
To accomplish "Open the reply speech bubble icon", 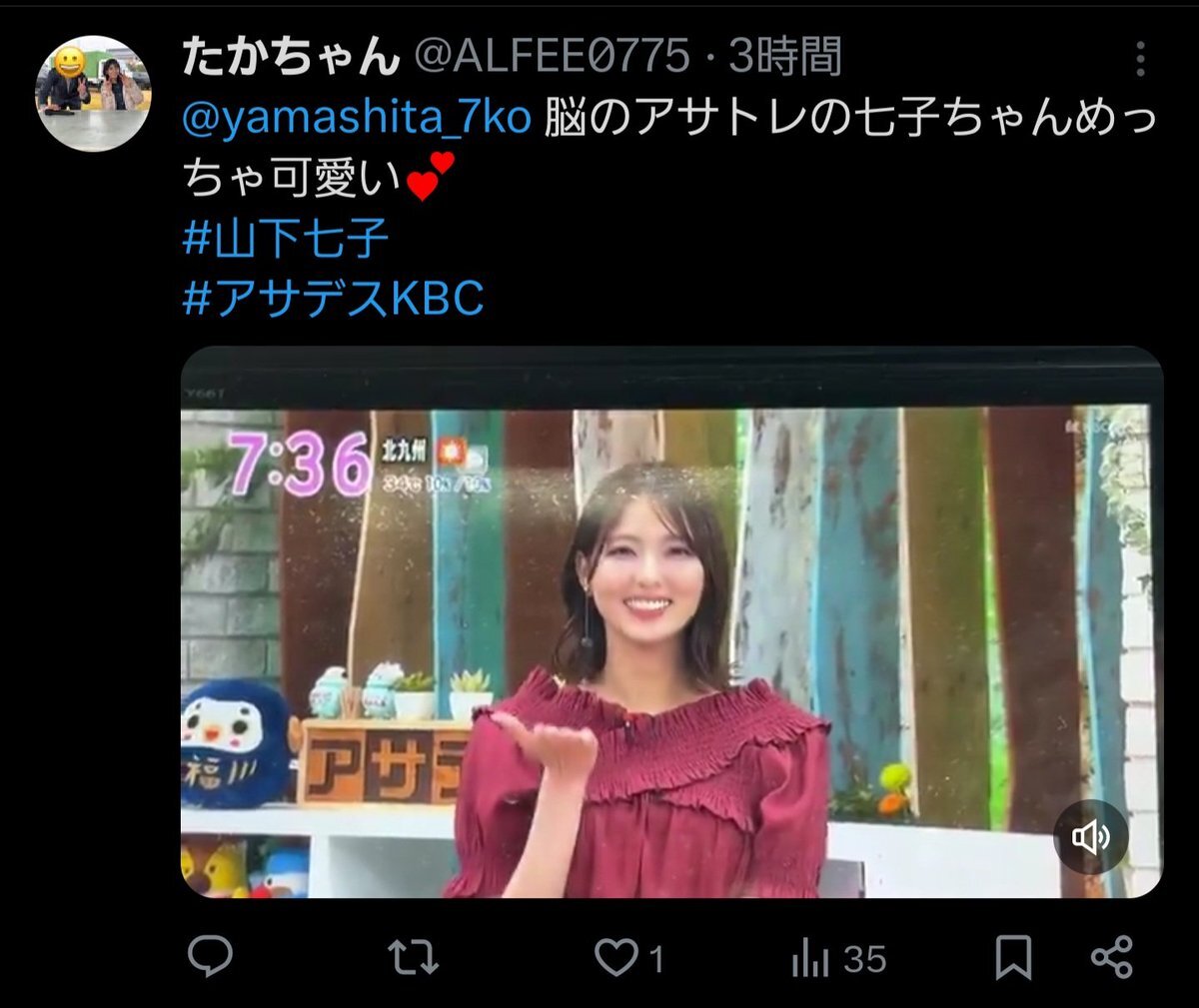I will click(210, 957).
